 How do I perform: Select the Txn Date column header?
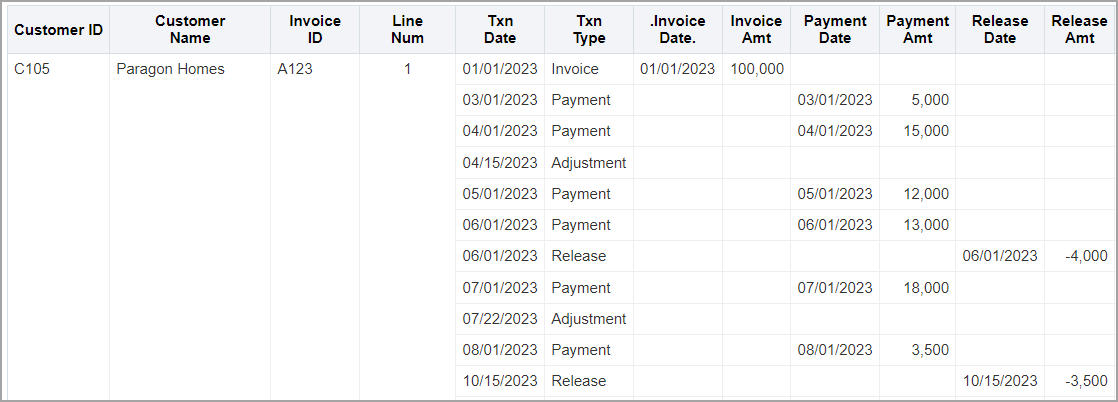[500, 30]
